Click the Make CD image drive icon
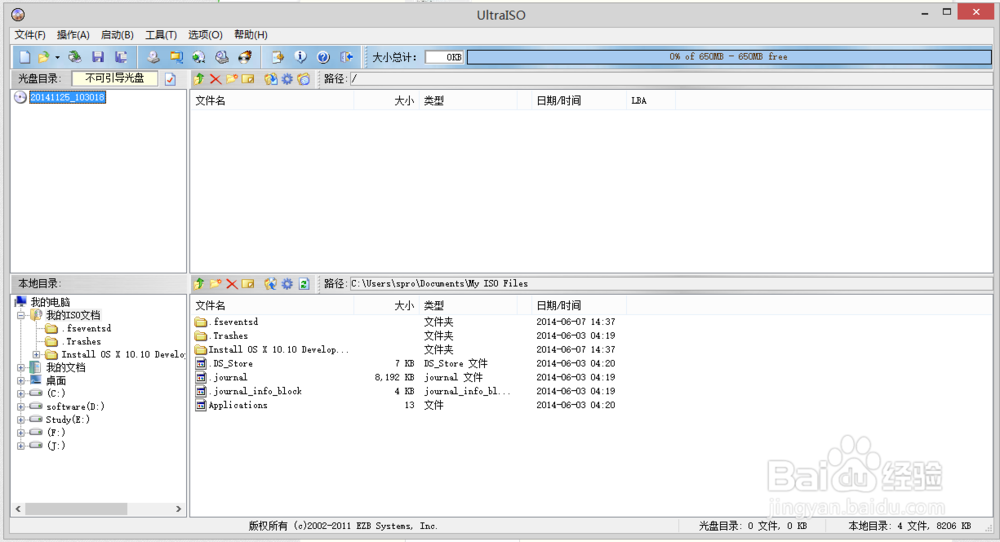The height and width of the screenshot is (542, 1000). tap(153, 57)
